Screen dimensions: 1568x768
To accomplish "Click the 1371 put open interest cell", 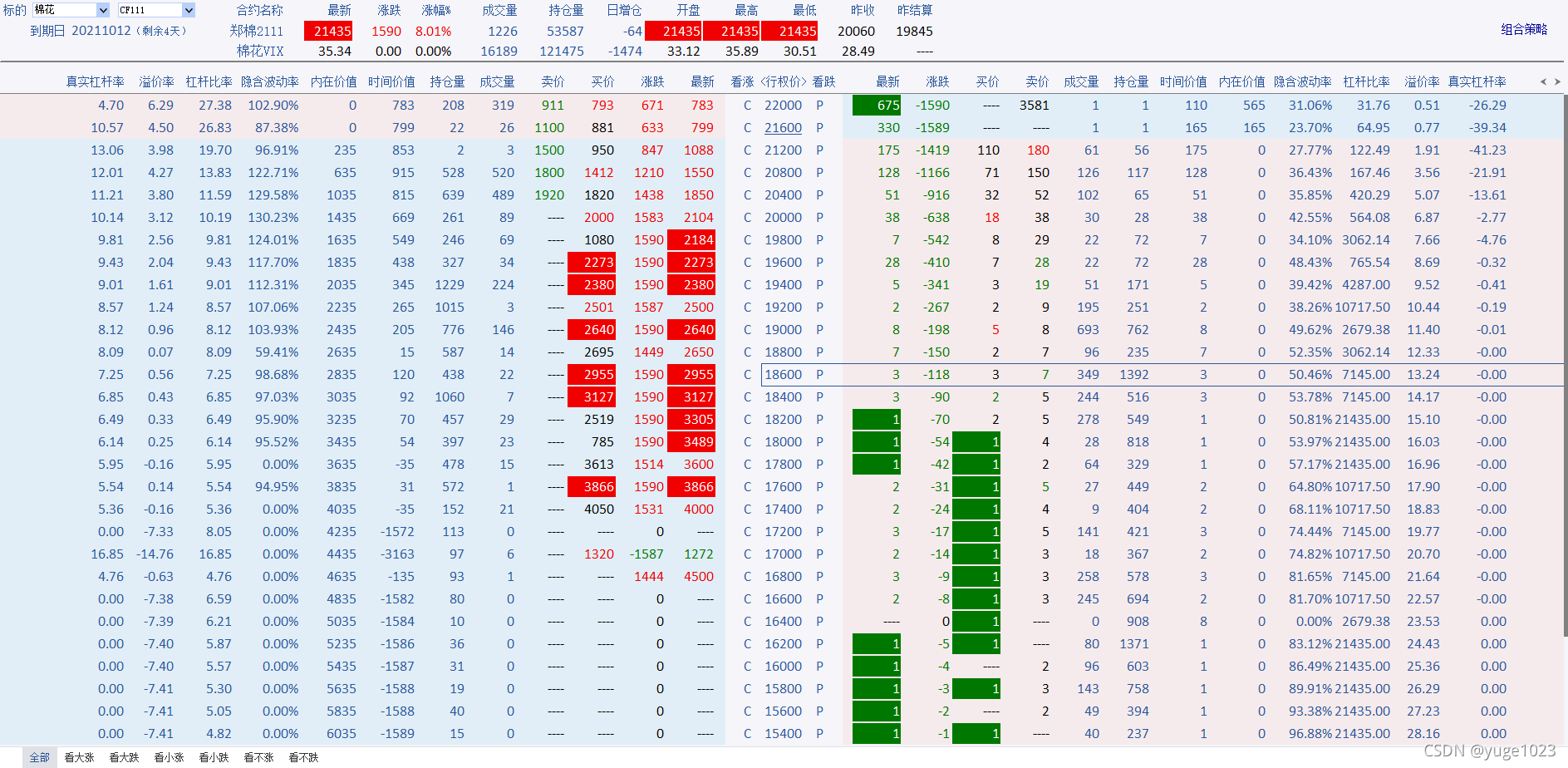I will [x=1134, y=644].
